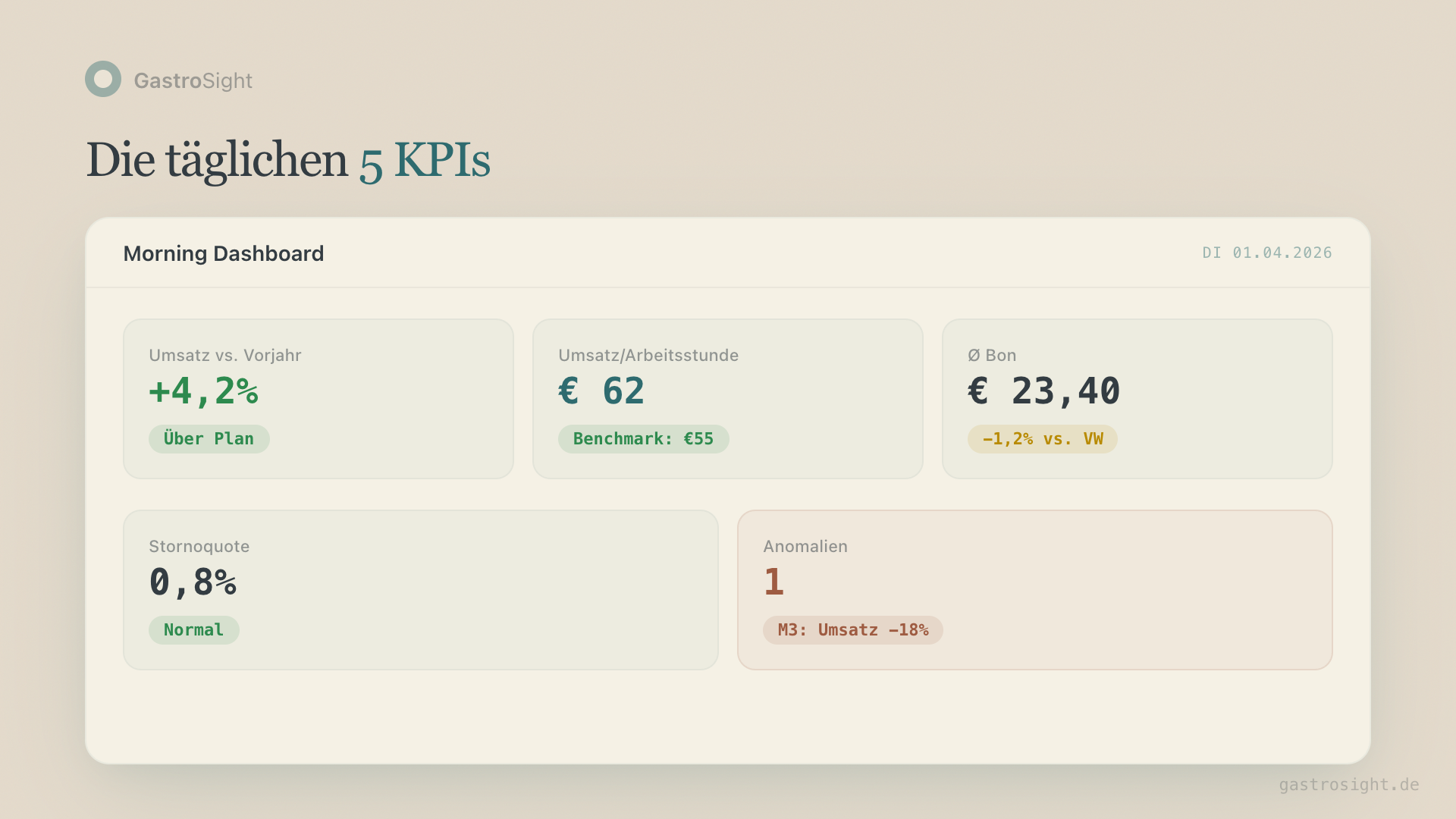The height and width of the screenshot is (819, 1456).
Task: Click the 'Normal' status badge
Action: [x=194, y=630]
